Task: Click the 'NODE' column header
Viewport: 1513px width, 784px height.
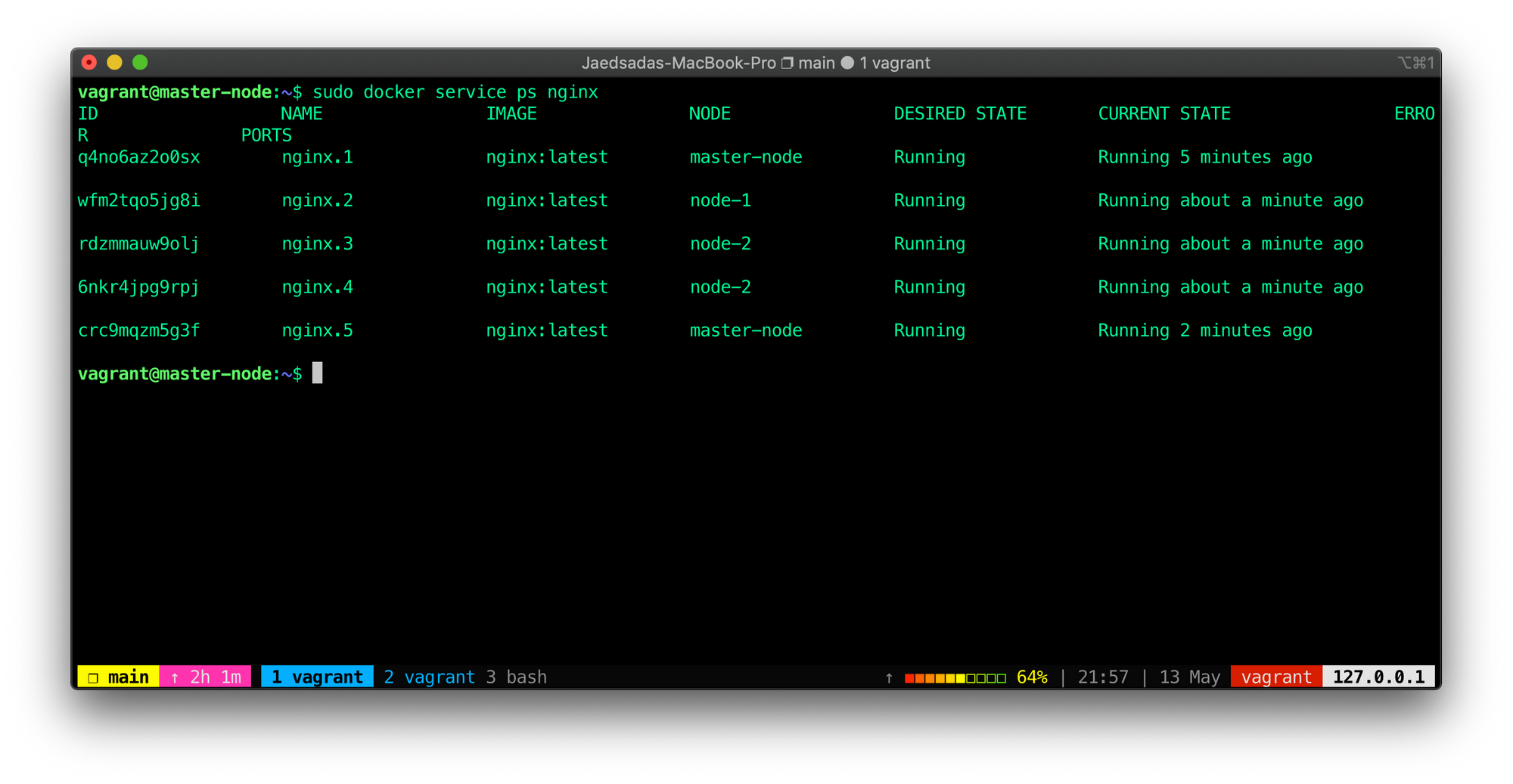Action: pyautogui.click(x=710, y=113)
